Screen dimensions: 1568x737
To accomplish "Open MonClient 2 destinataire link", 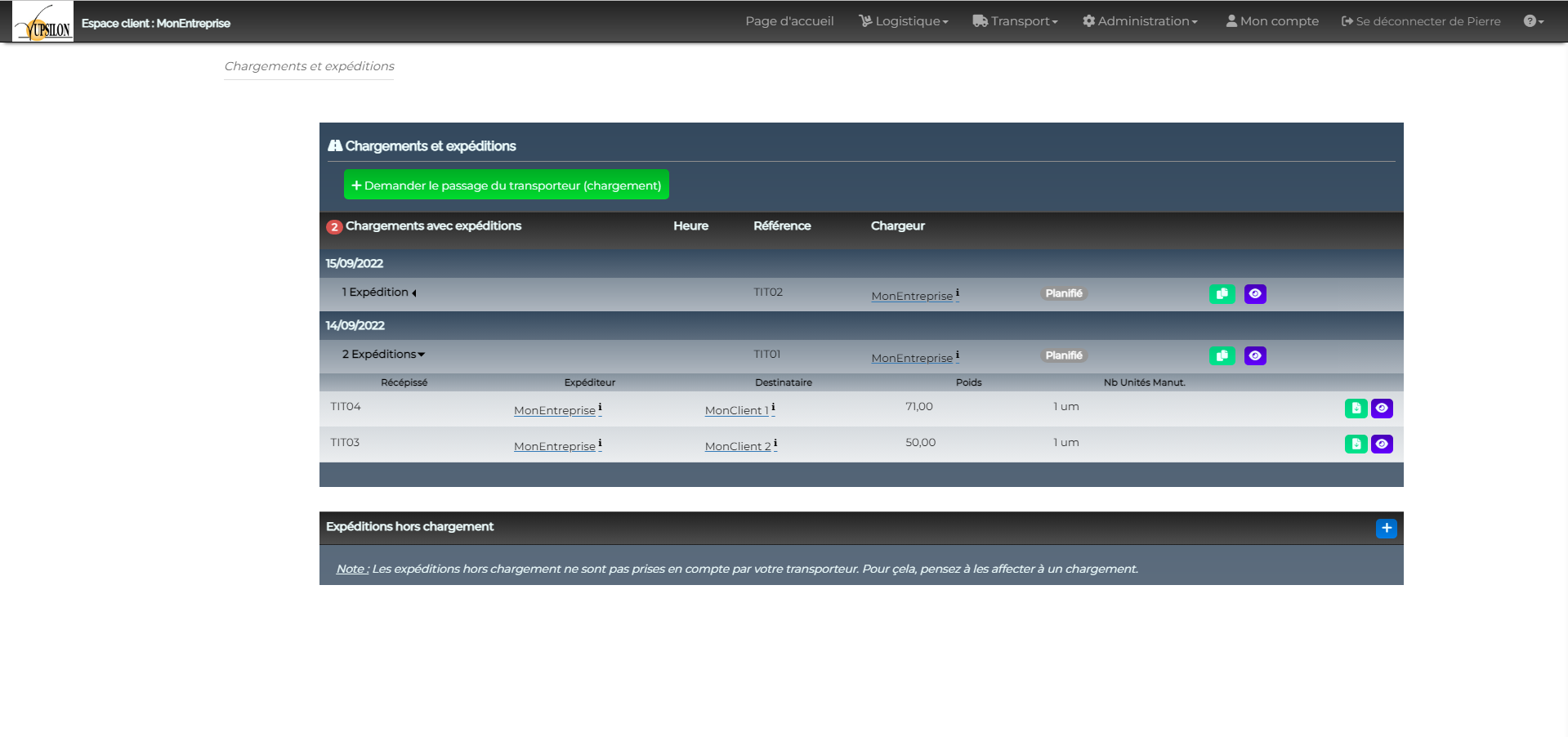I will (738, 446).
